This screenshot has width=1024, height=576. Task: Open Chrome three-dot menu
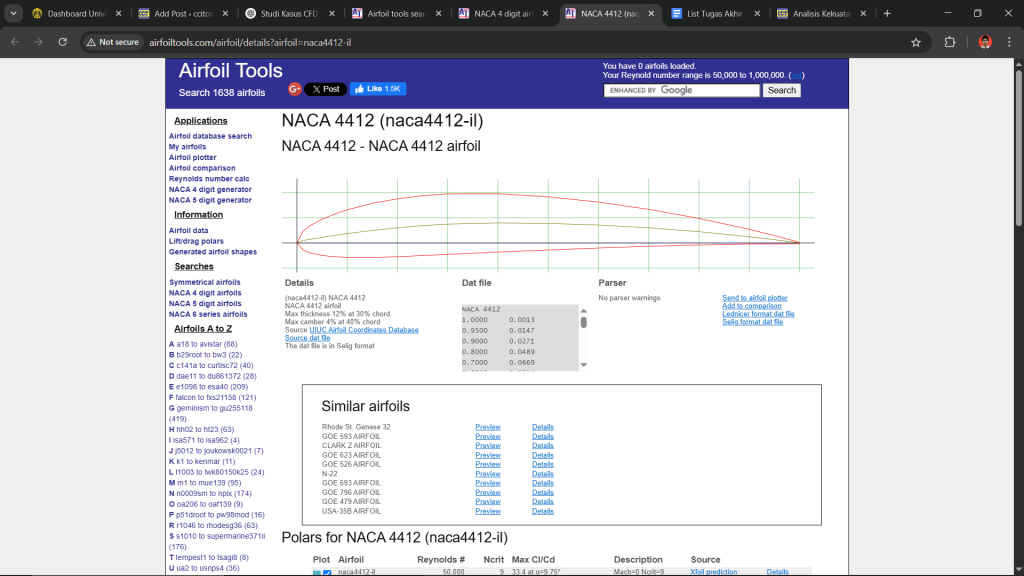click(x=1009, y=42)
